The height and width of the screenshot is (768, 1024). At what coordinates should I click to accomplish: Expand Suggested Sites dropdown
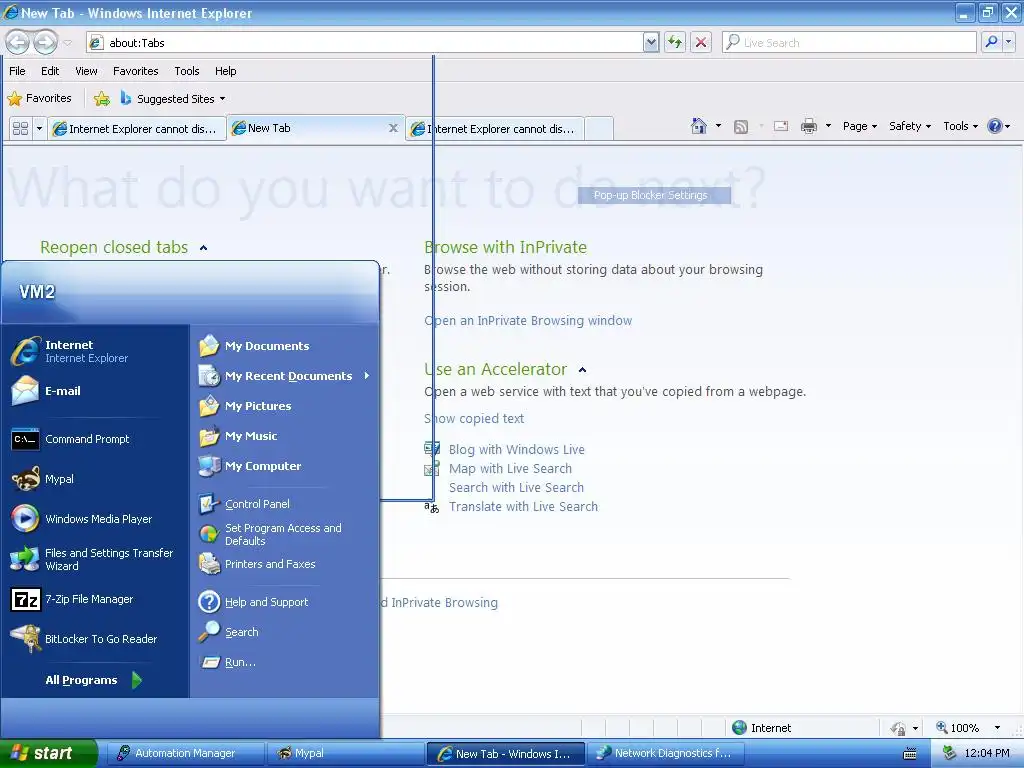(x=222, y=99)
